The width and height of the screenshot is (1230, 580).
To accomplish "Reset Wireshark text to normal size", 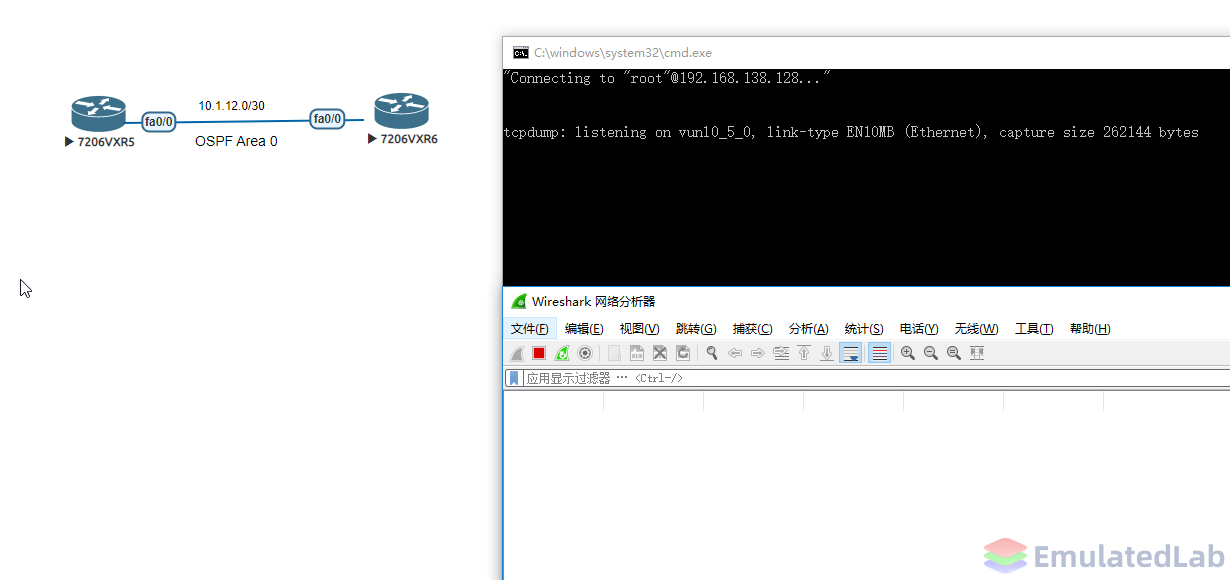I will [x=954, y=353].
